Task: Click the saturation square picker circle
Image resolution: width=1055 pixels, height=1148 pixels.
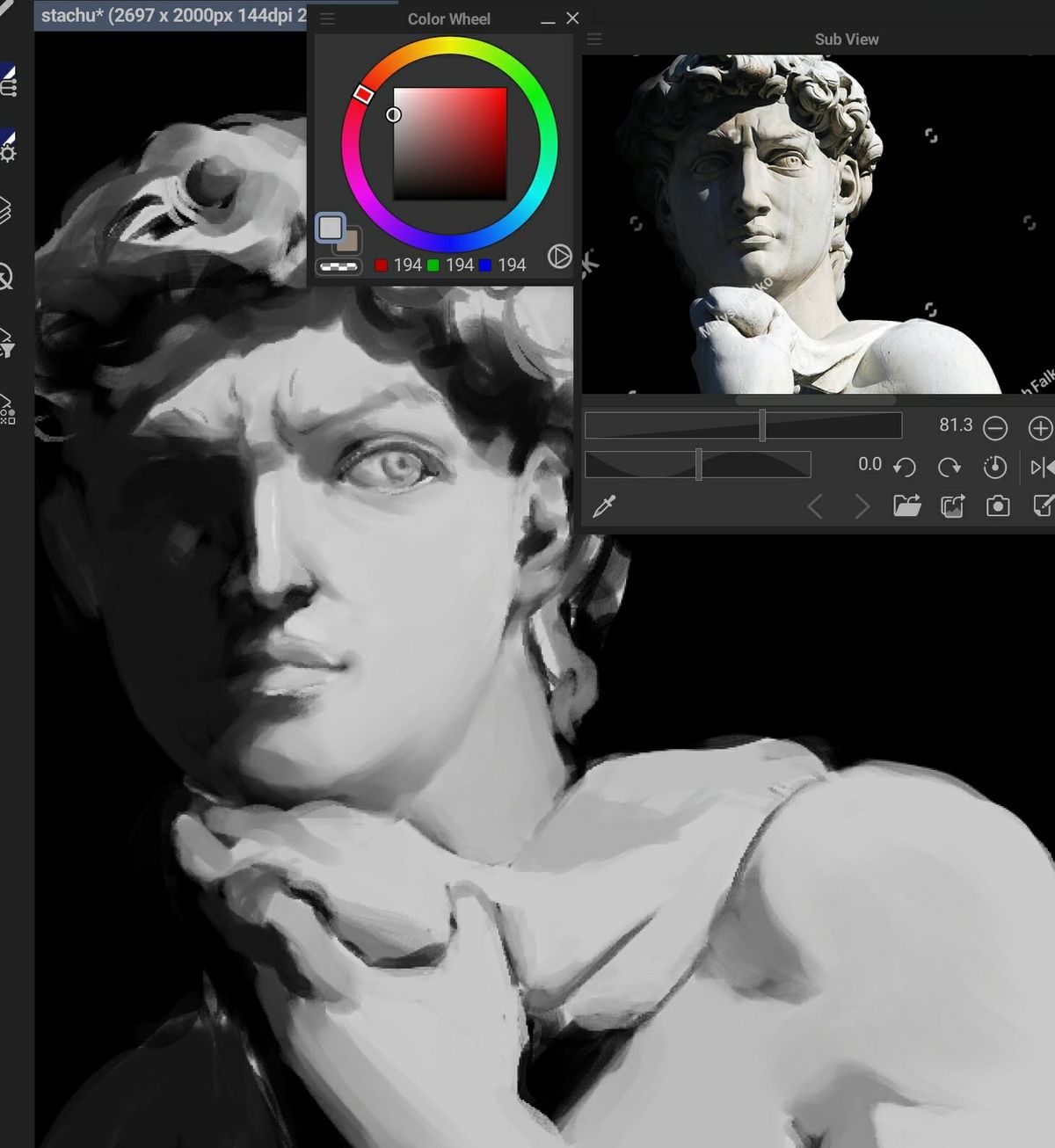Action: click(394, 114)
